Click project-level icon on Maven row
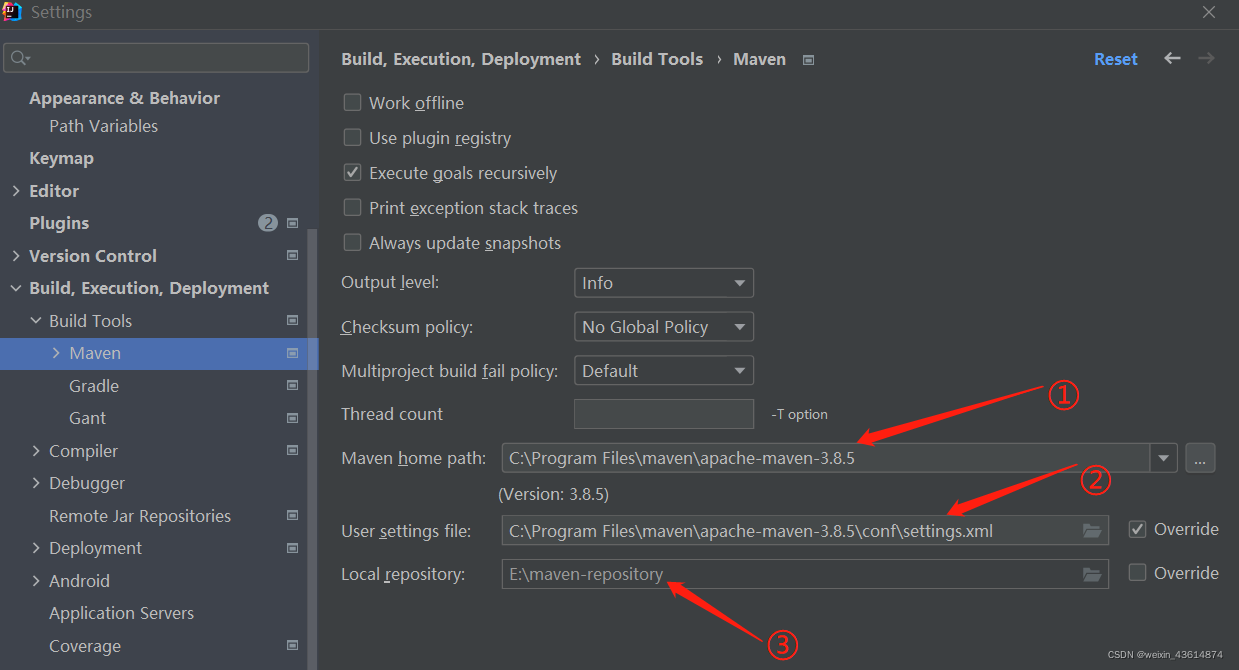This screenshot has height=670, width=1239. (293, 353)
